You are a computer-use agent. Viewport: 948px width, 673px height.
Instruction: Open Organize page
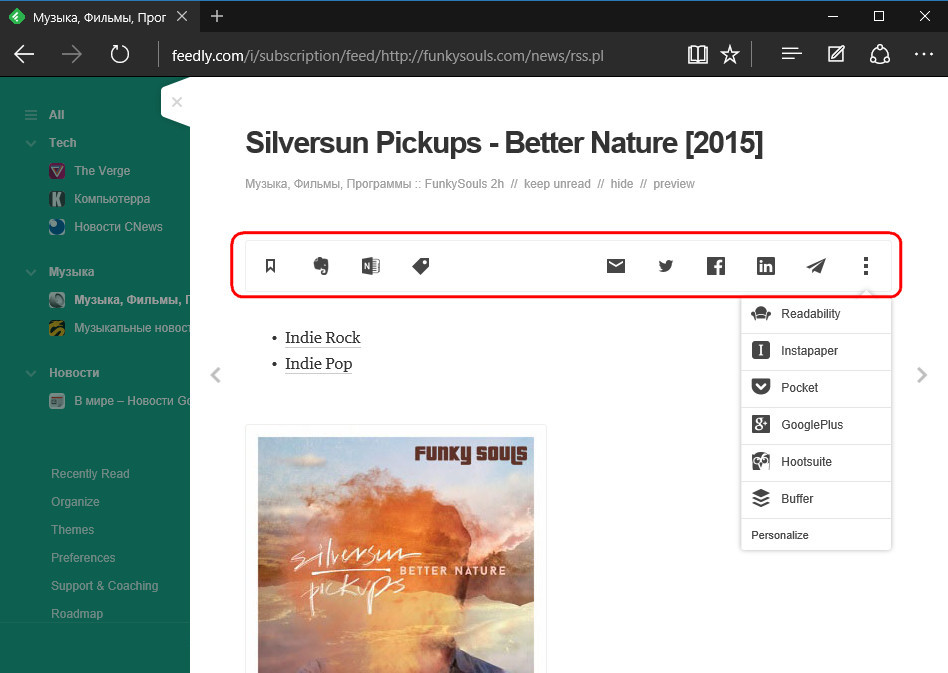coord(75,502)
